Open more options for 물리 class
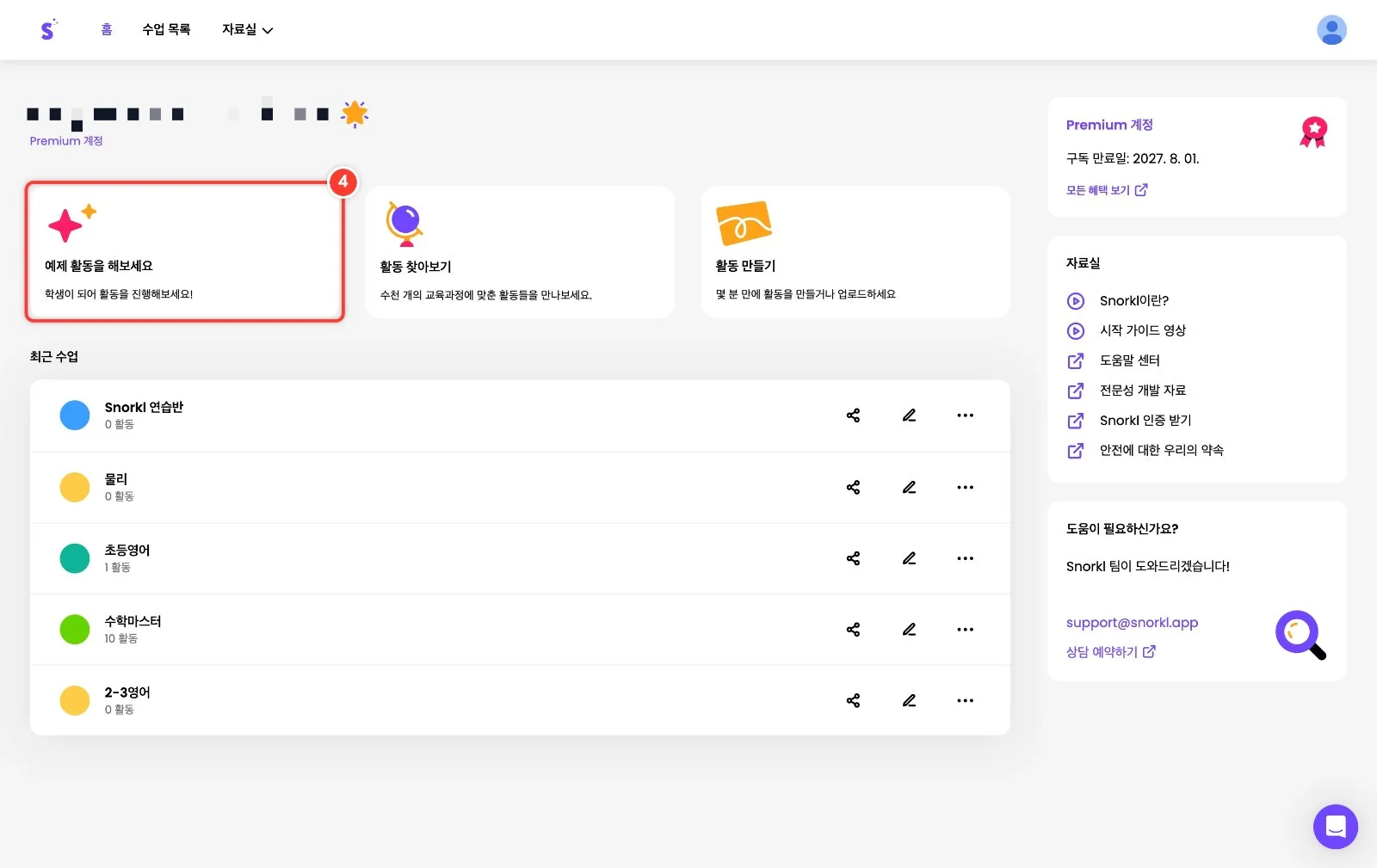The image size is (1377, 868). coord(966,488)
